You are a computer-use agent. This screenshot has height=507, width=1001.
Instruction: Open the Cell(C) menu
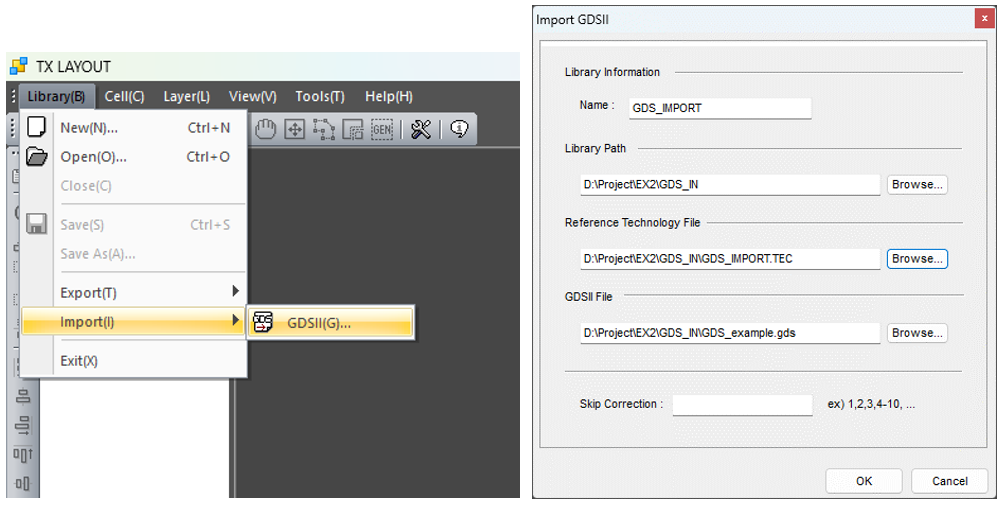(x=124, y=97)
